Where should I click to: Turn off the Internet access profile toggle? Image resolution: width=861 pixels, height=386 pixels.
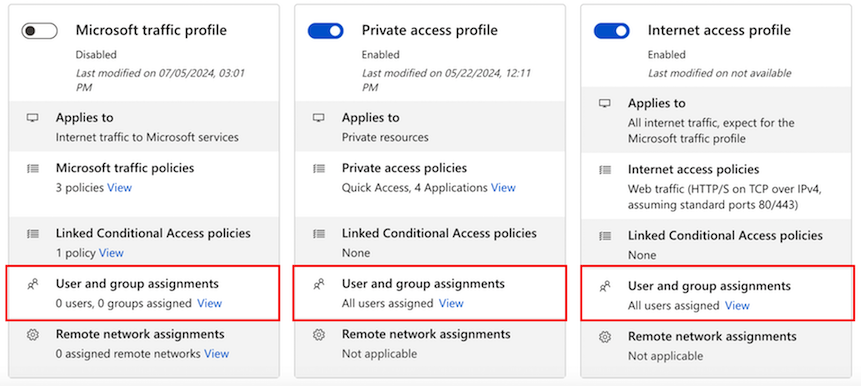(612, 31)
